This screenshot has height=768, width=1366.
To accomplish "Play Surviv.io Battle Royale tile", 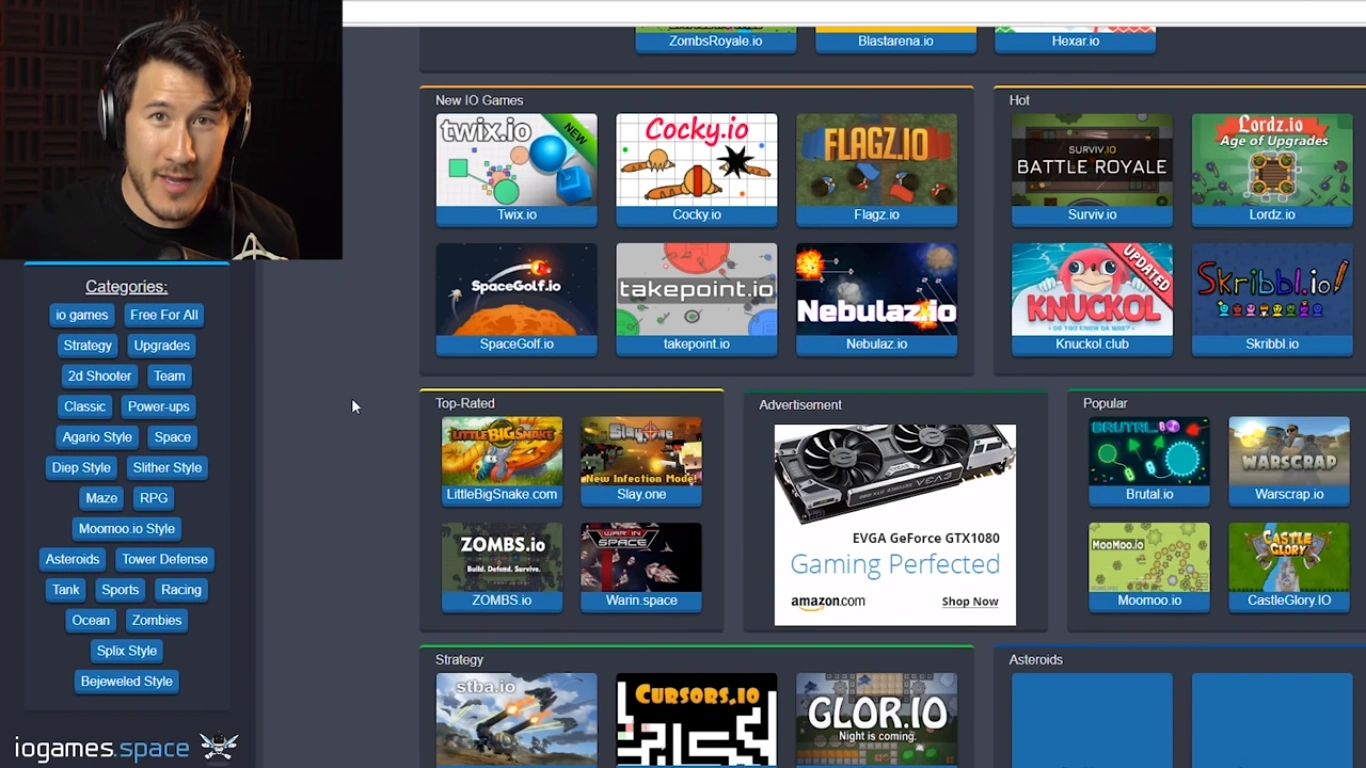I will [1092, 169].
